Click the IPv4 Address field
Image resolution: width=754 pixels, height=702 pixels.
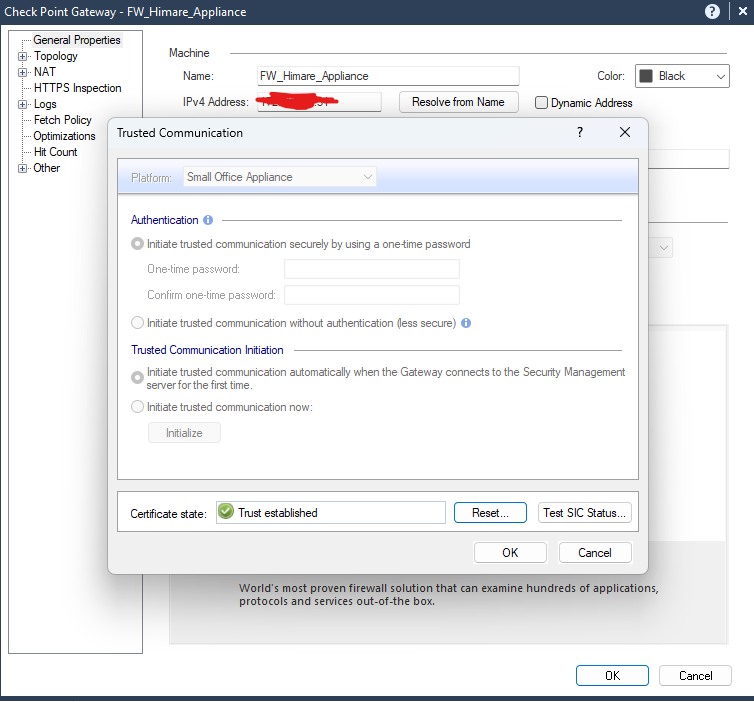[x=319, y=102]
